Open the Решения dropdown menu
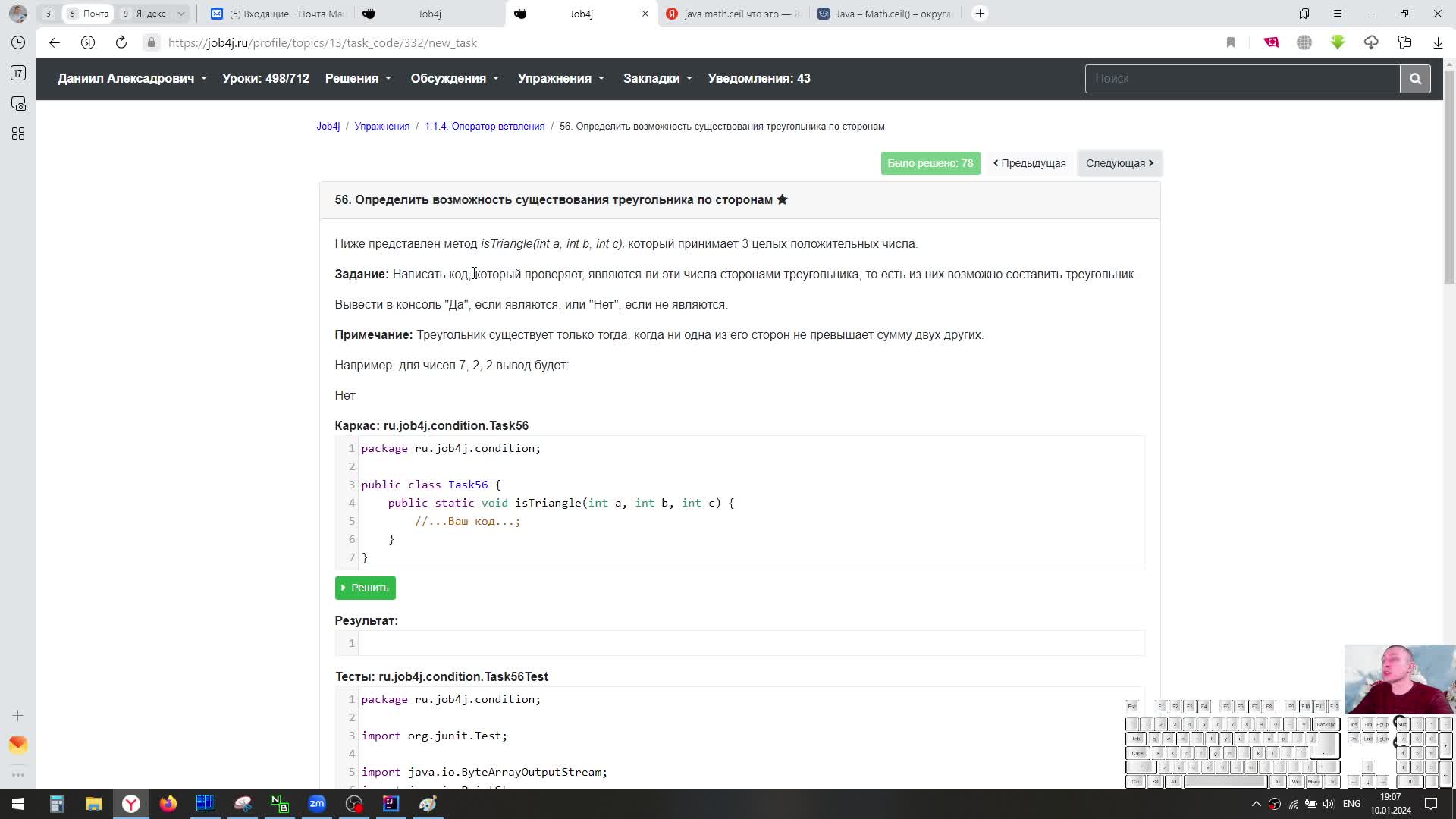This screenshot has height=819, width=1456. coord(358,78)
